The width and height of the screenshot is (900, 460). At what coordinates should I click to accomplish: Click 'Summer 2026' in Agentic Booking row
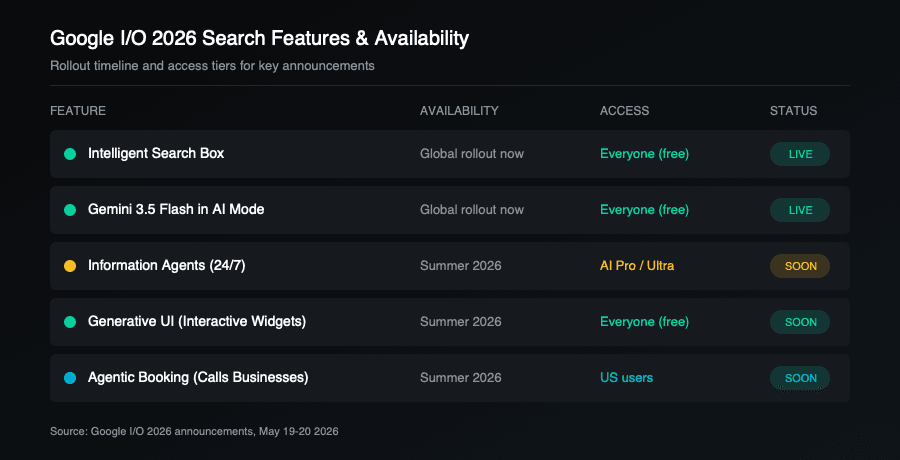[461, 378]
